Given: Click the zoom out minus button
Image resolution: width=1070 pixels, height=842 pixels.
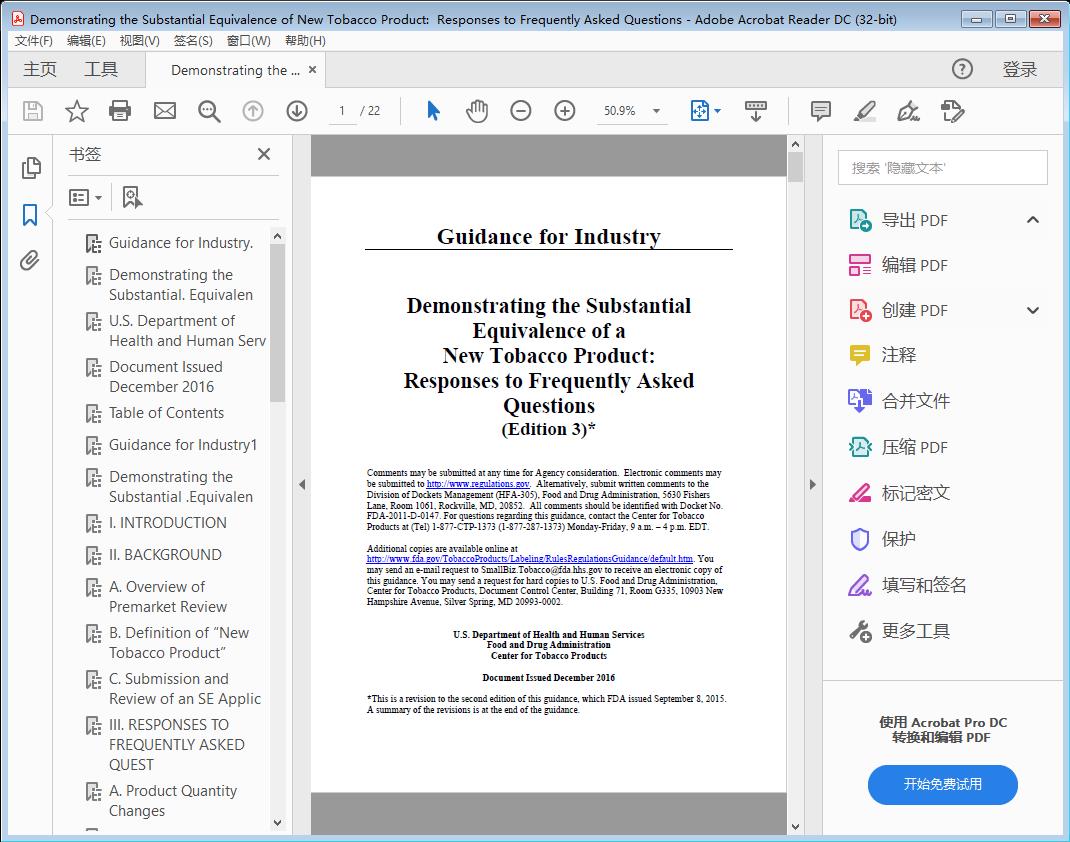Looking at the screenshot, I should (521, 111).
